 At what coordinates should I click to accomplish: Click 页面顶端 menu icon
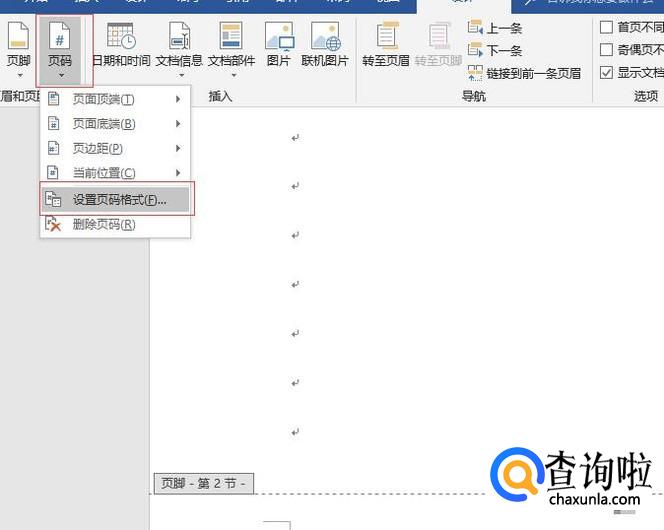coord(53,99)
